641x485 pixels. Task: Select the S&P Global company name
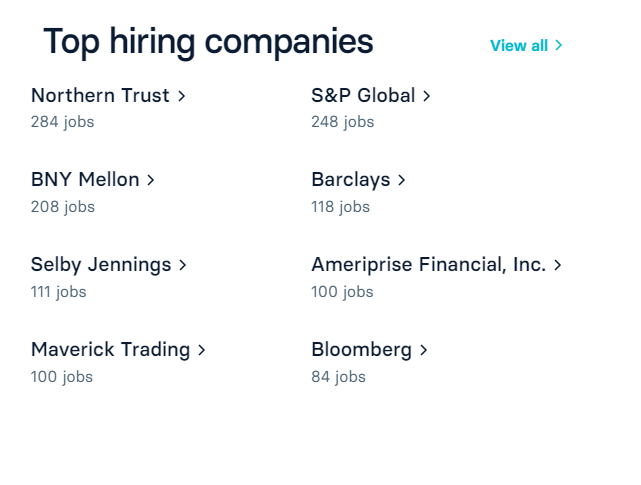(363, 95)
